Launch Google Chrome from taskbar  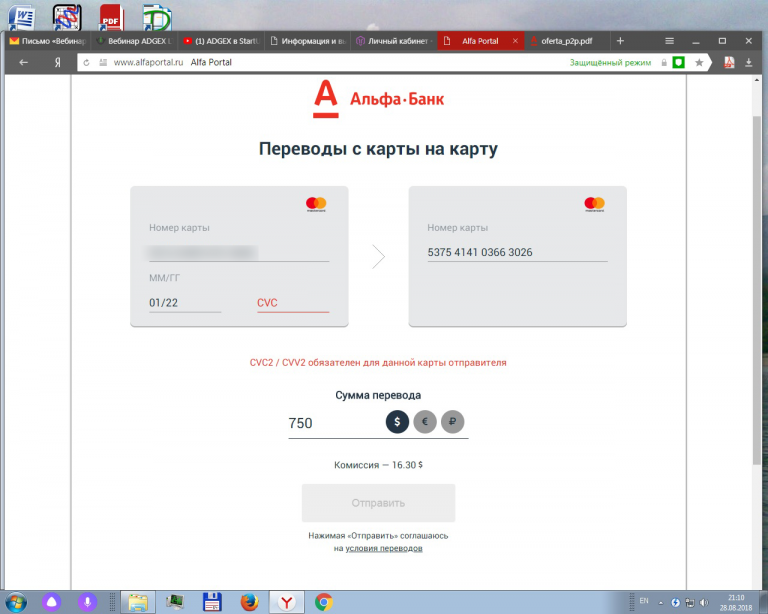[324, 602]
